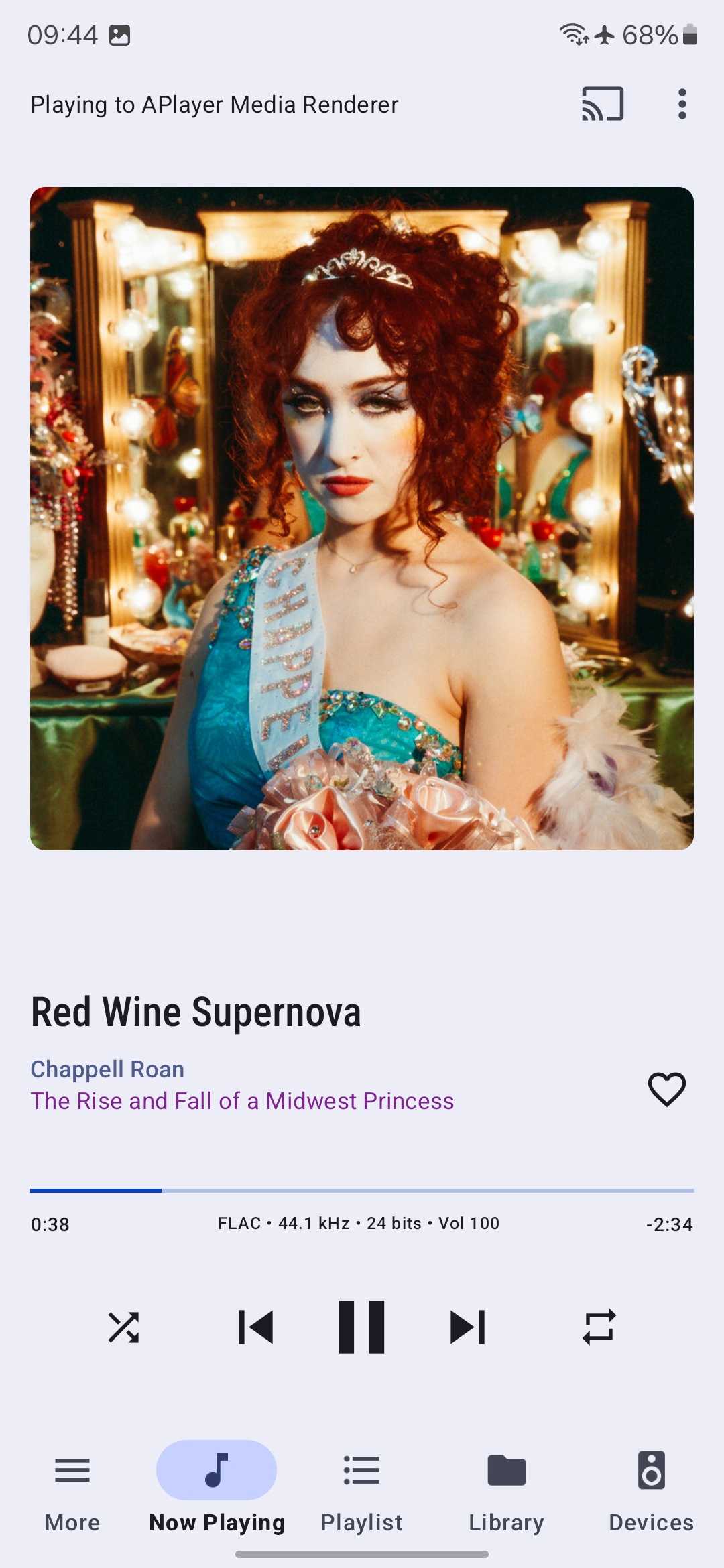Toggle shuffle playback mode
The height and width of the screenshot is (1568, 724).
(124, 1327)
